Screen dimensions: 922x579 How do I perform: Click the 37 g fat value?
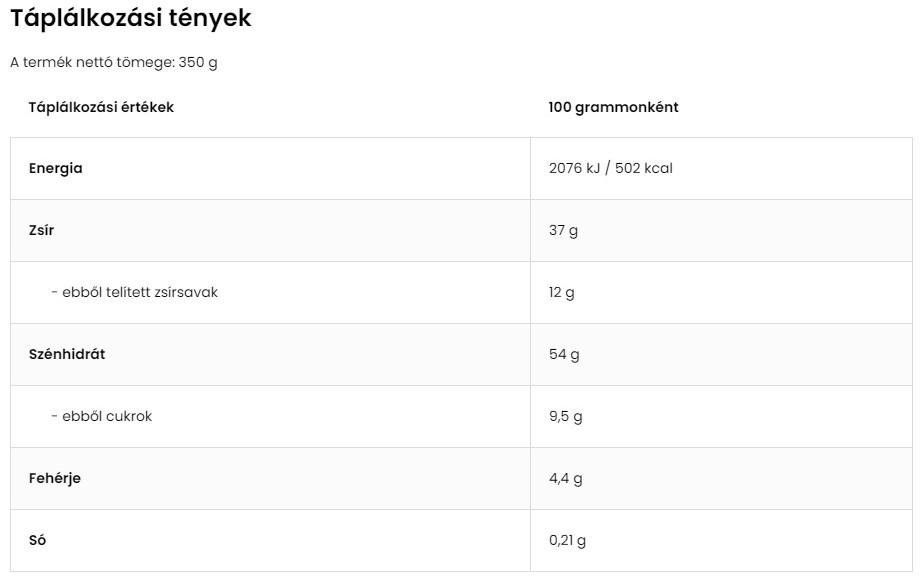tap(563, 230)
